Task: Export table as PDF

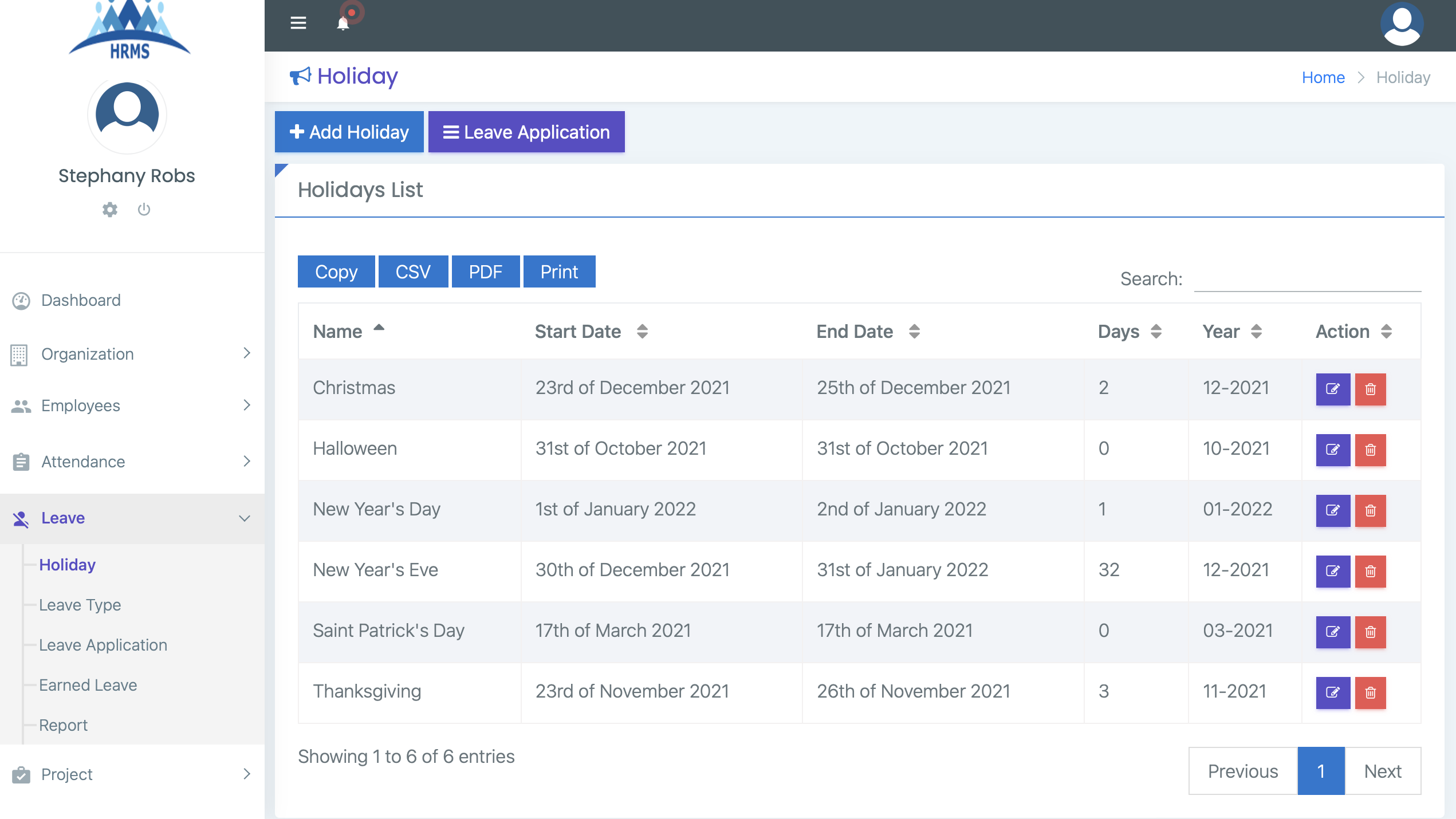Action: [485, 271]
